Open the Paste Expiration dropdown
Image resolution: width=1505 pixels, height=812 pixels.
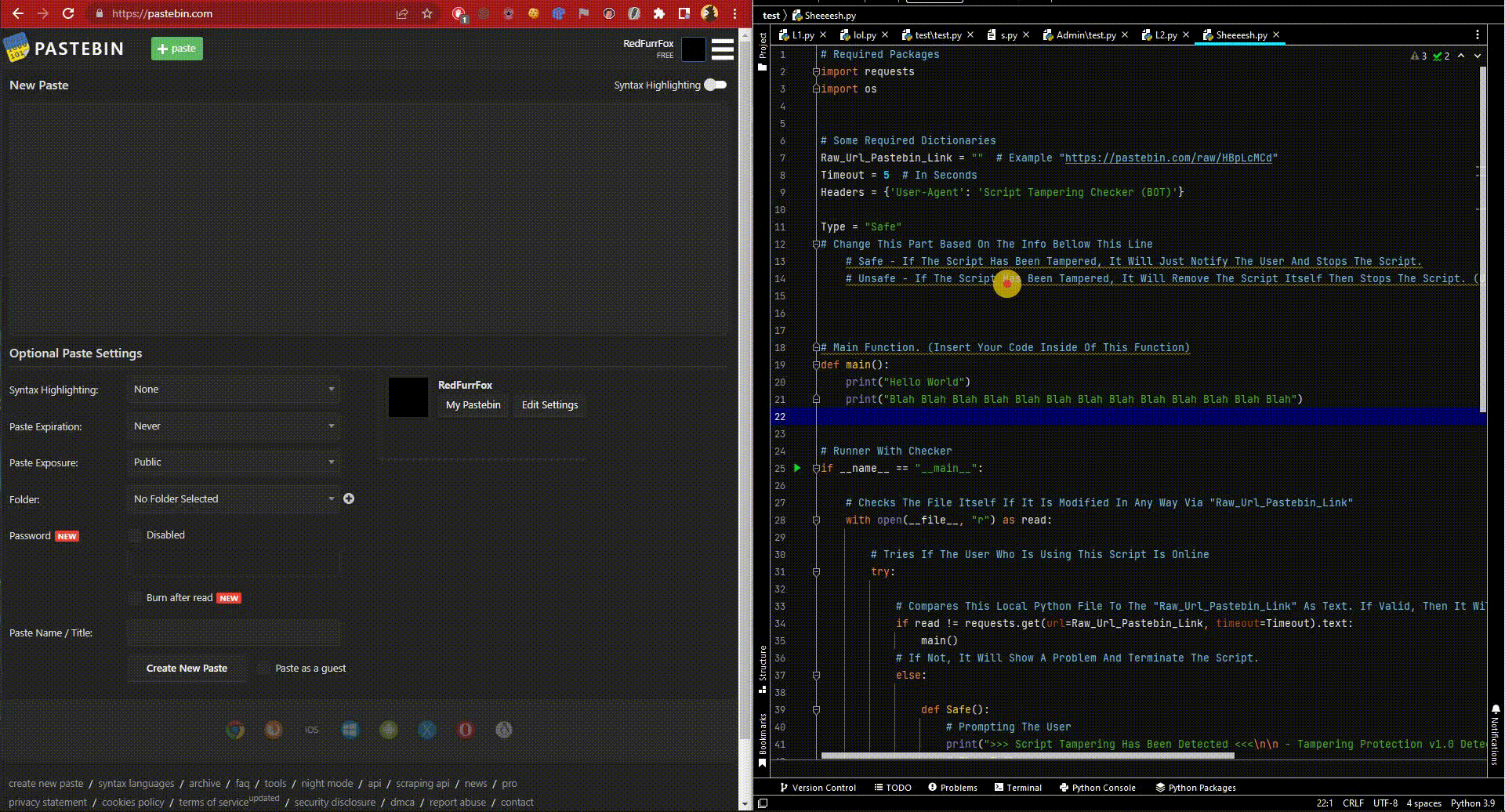click(x=234, y=426)
